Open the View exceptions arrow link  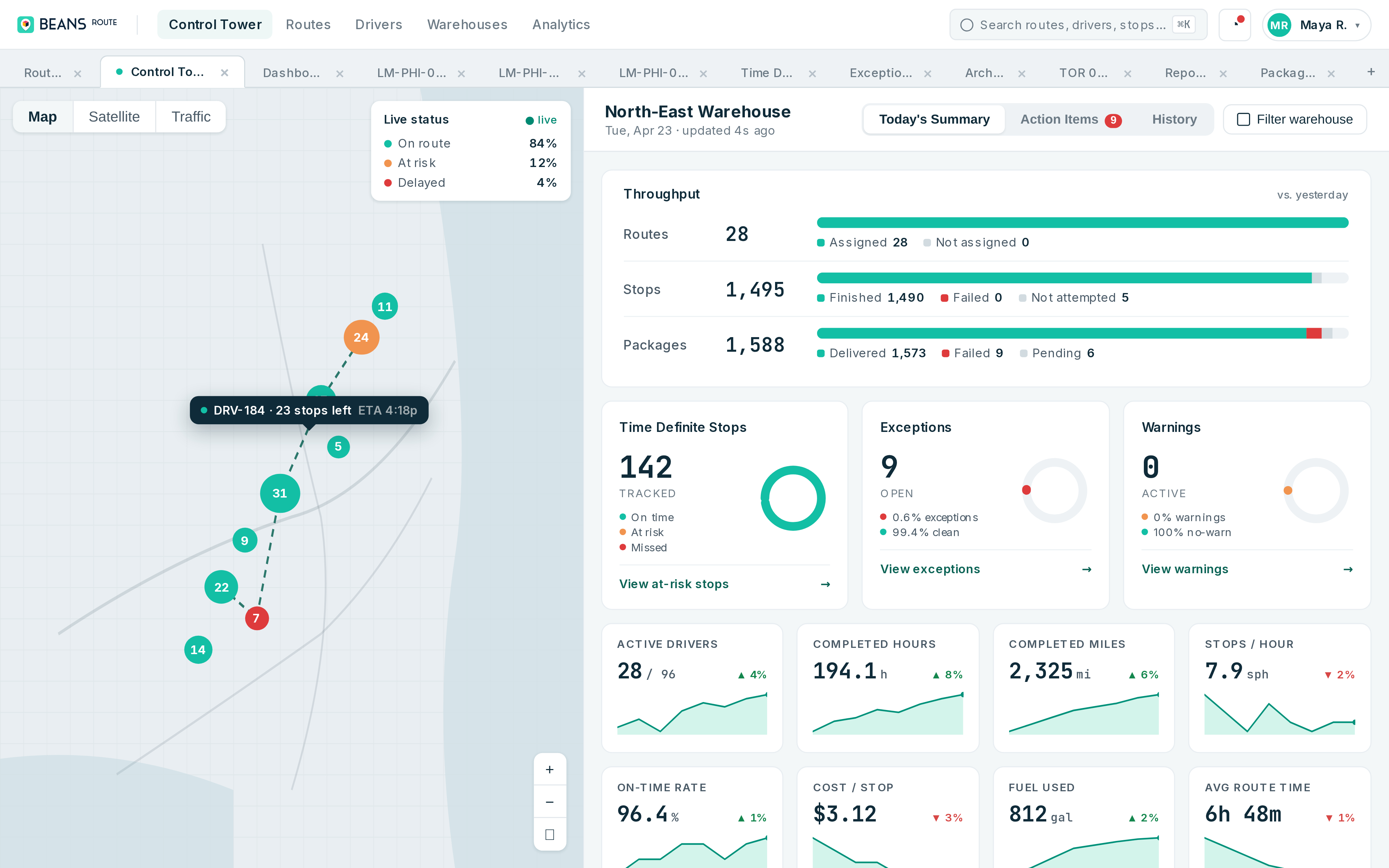tap(1086, 569)
